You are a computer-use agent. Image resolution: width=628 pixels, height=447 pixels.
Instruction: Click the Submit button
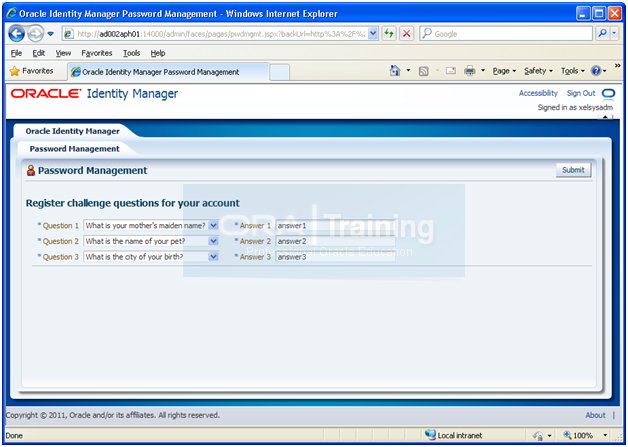click(x=573, y=170)
